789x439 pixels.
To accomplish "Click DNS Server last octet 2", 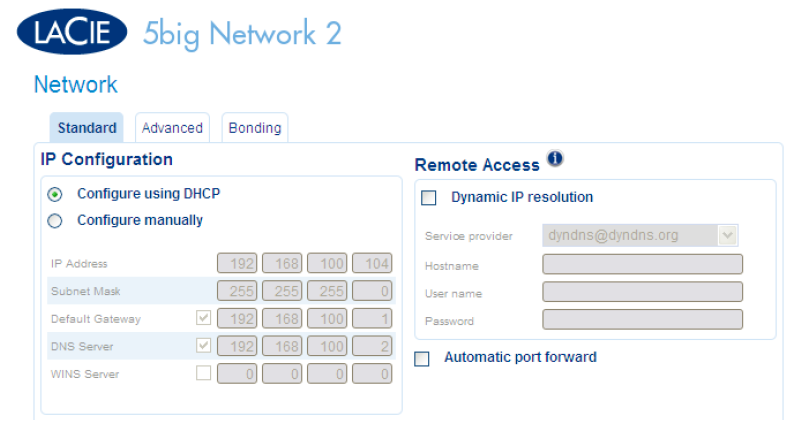I will tap(372, 346).
